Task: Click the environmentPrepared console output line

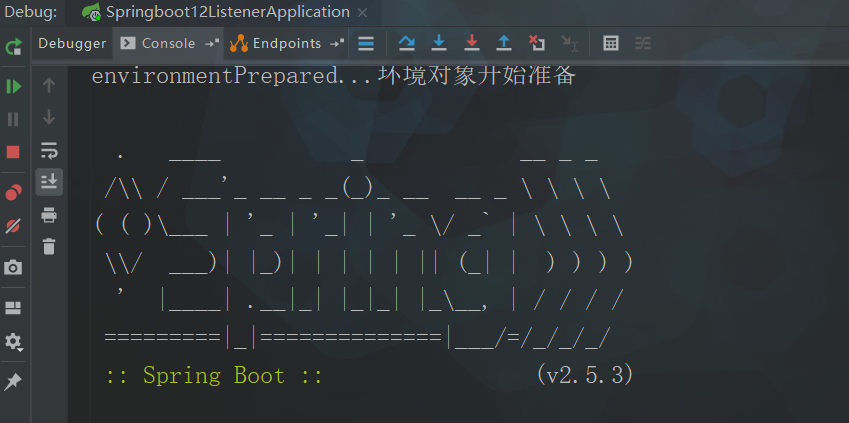Action: pyautogui.click(x=333, y=76)
